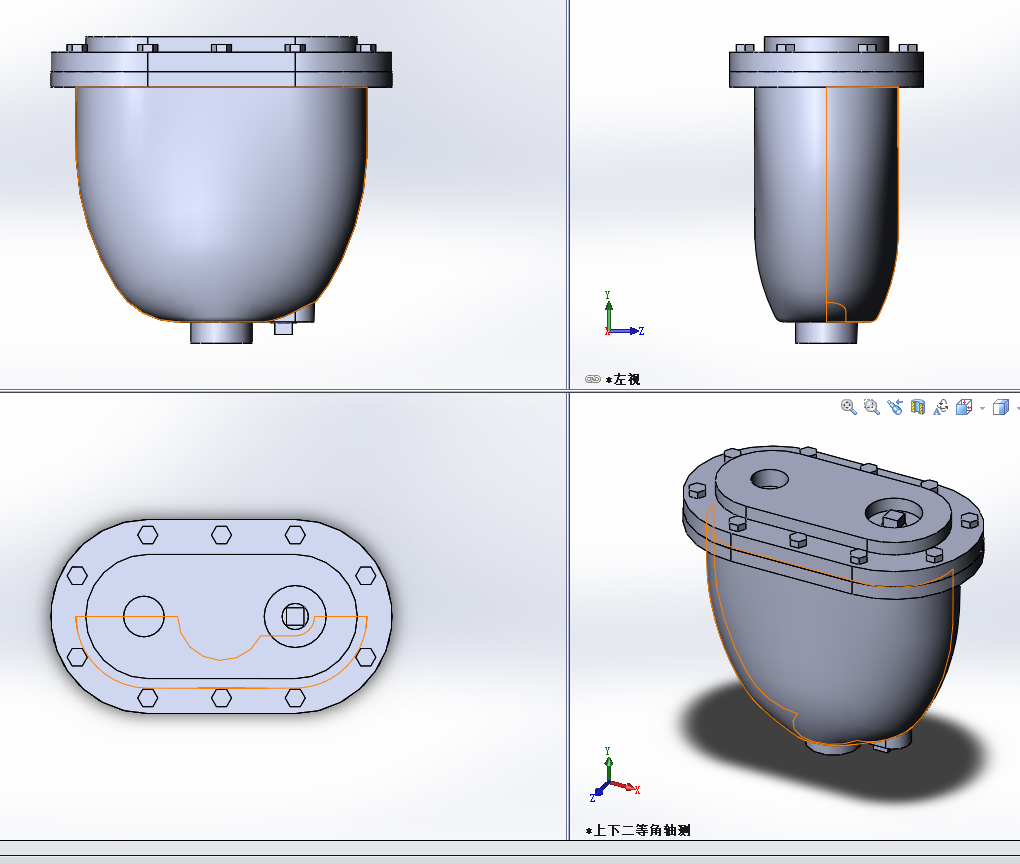The width and height of the screenshot is (1020, 864).
Task: Select the Zoom to Area tool
Action: pos(872,407)
